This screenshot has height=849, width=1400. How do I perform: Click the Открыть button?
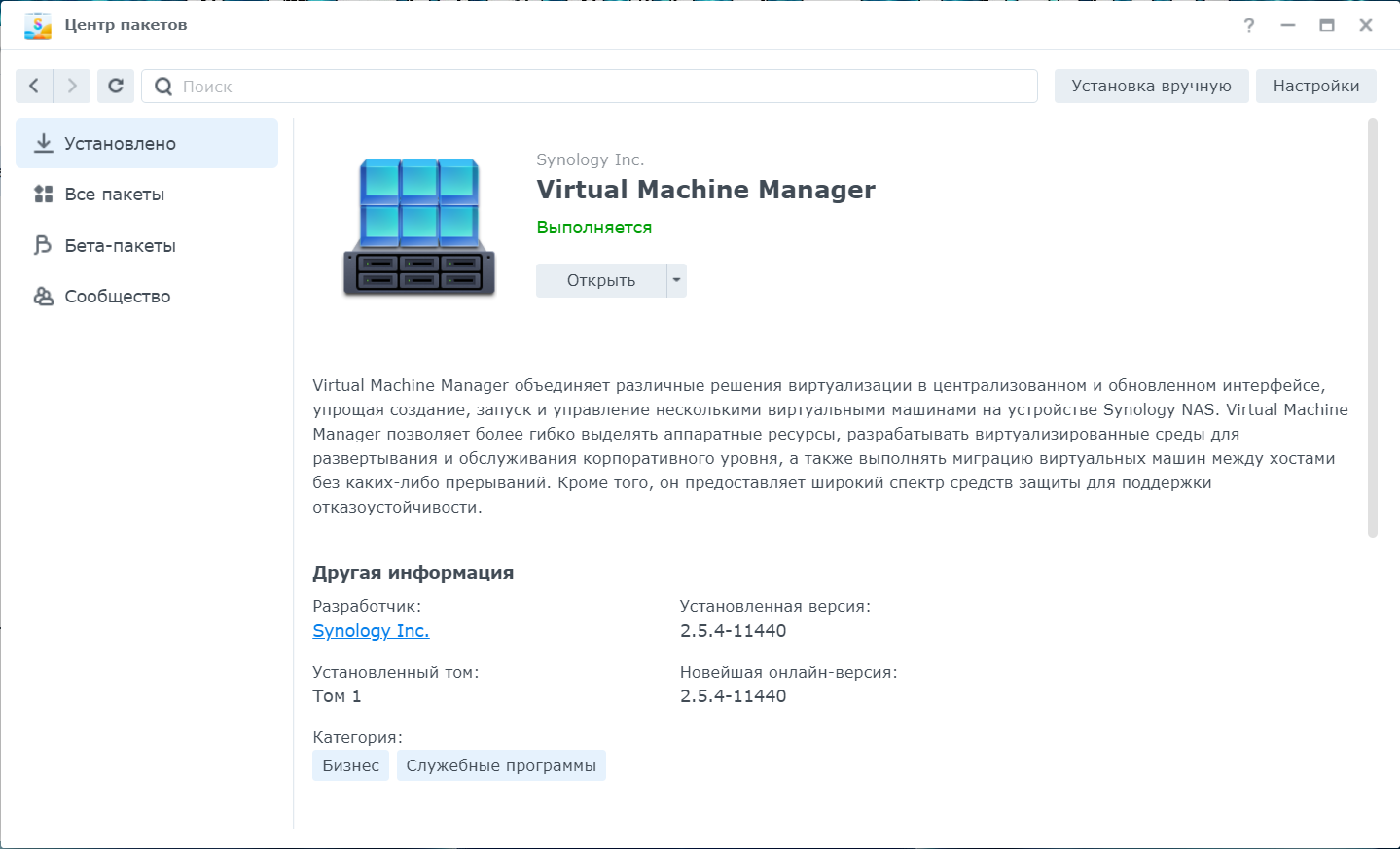[601, 280]
